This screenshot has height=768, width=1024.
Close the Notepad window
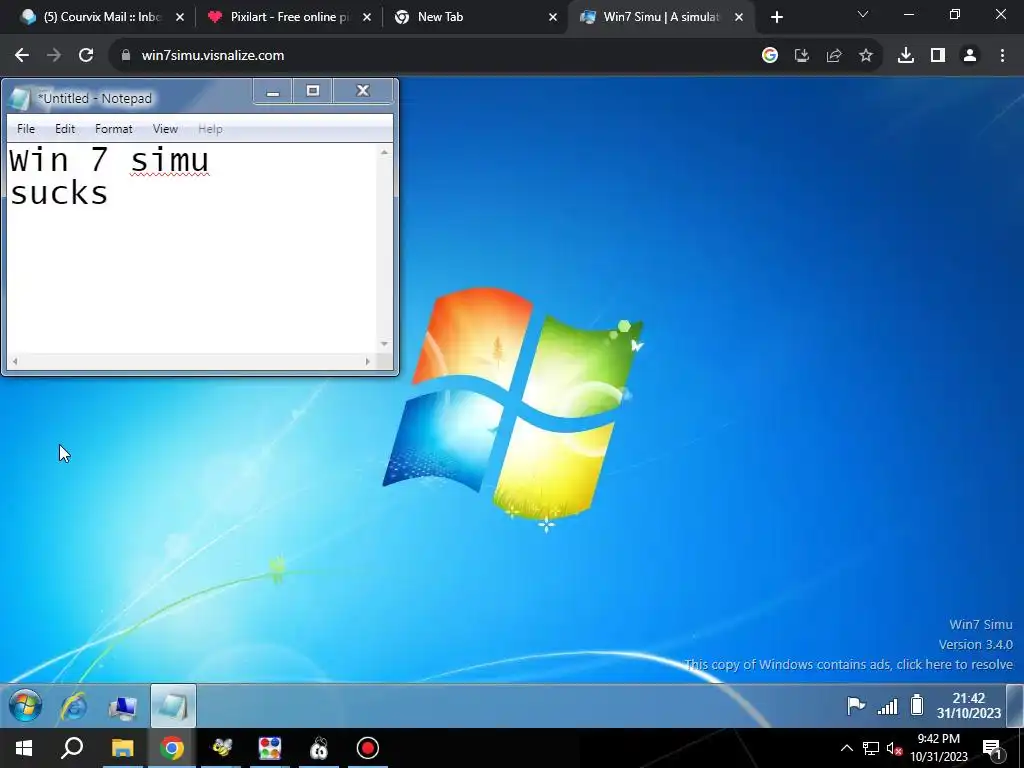tap(363, 91)
